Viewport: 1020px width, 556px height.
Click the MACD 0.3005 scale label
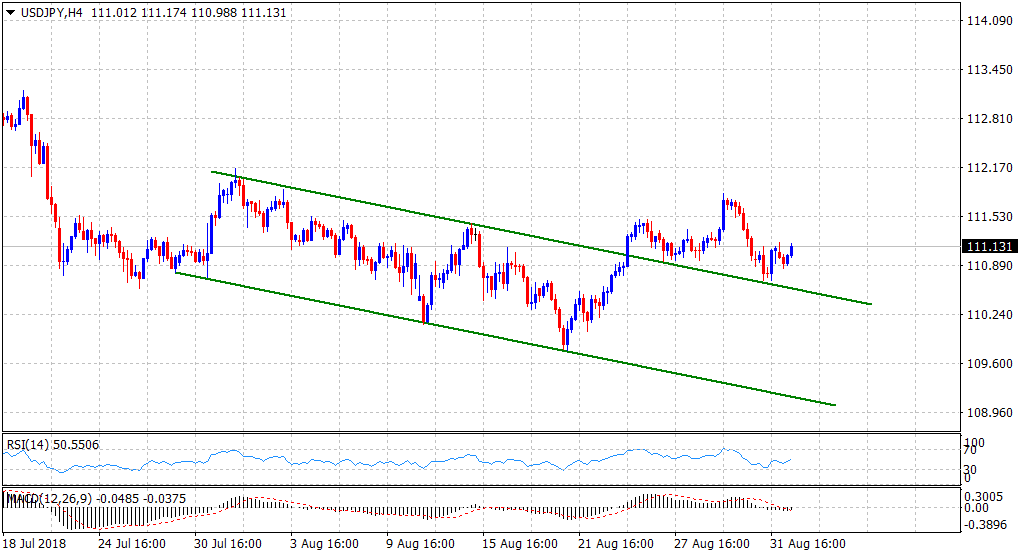(981, 495)
